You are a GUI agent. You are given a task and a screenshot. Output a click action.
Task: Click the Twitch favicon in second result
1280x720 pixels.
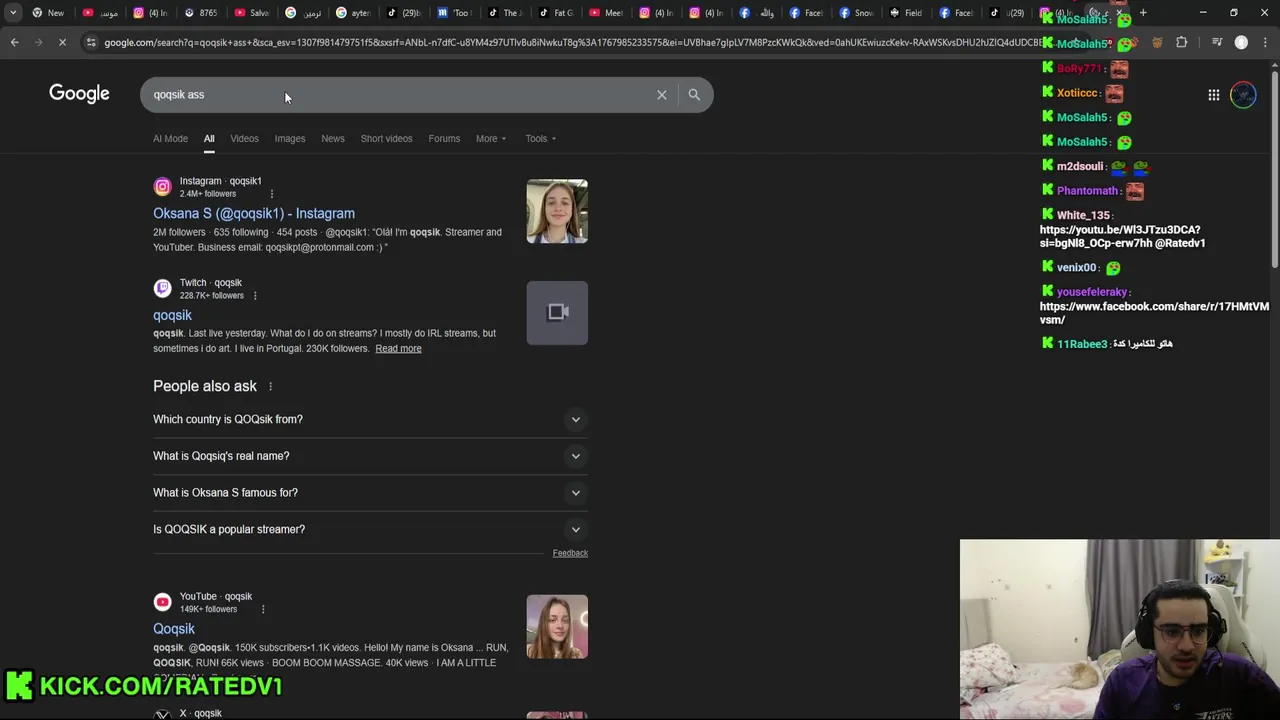(x=162, y=289)
